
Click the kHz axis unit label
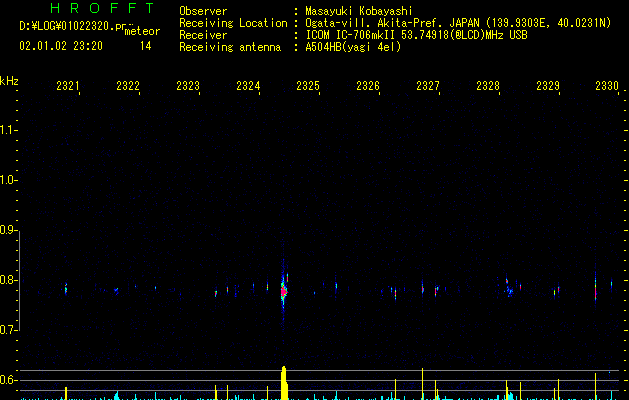[9, 81]
